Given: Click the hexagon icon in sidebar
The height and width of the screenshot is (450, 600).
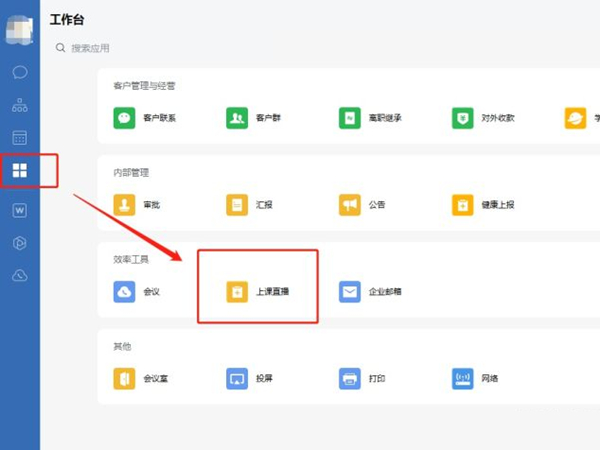Looking at the screenshot, I should (19, 243).
